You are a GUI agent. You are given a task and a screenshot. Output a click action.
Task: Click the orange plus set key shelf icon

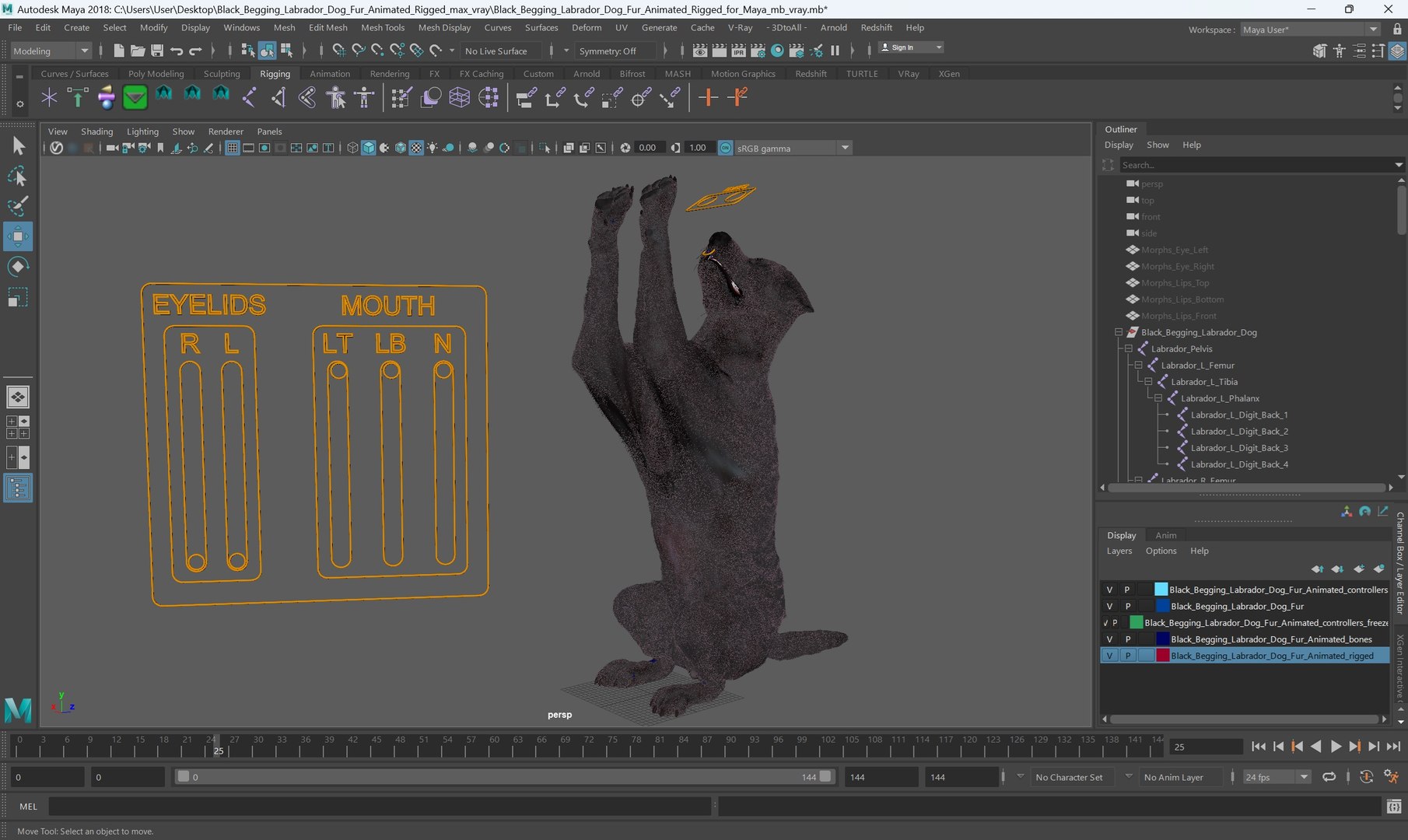point(707,98)
